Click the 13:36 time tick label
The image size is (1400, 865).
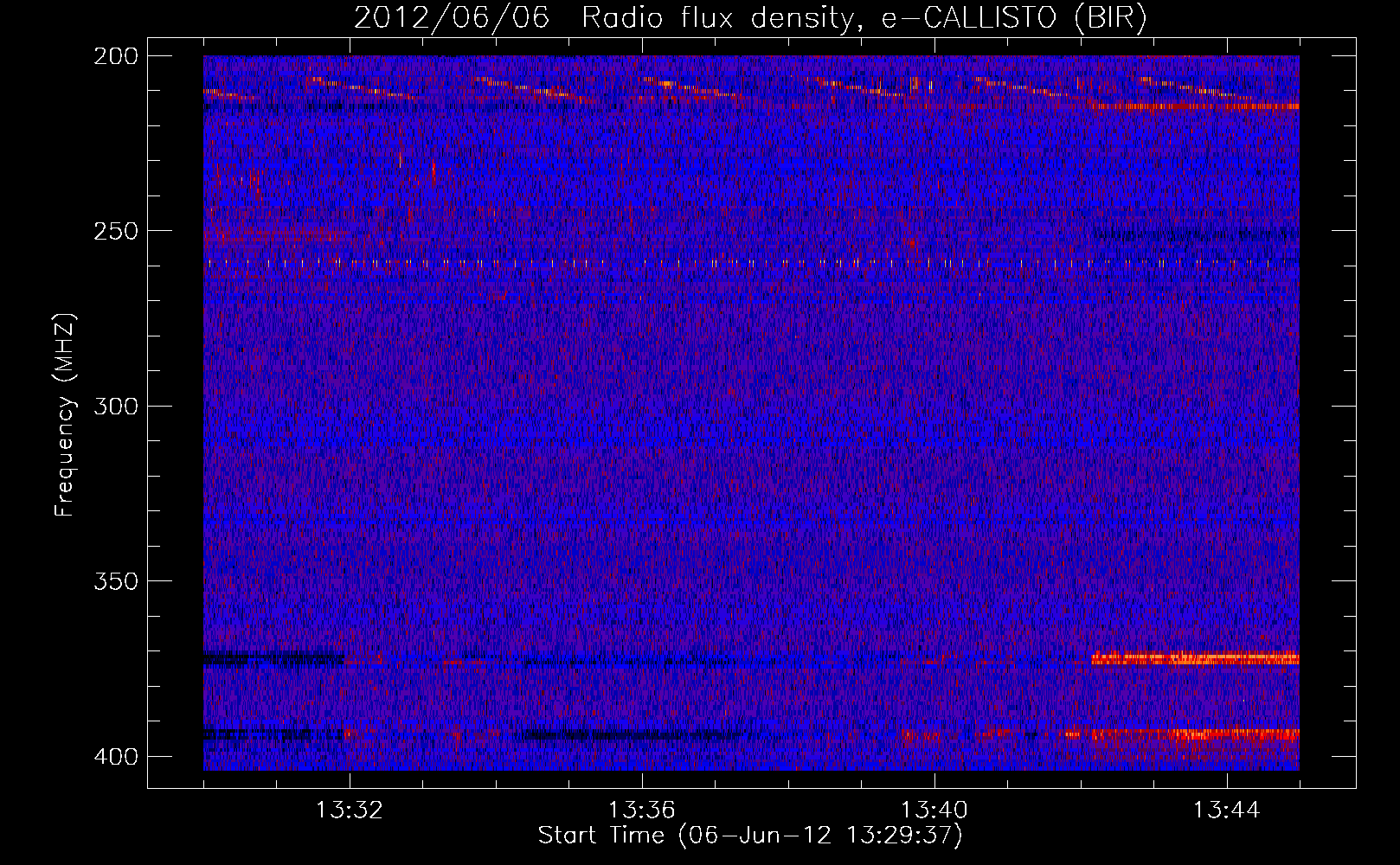(x=642, y=811)
